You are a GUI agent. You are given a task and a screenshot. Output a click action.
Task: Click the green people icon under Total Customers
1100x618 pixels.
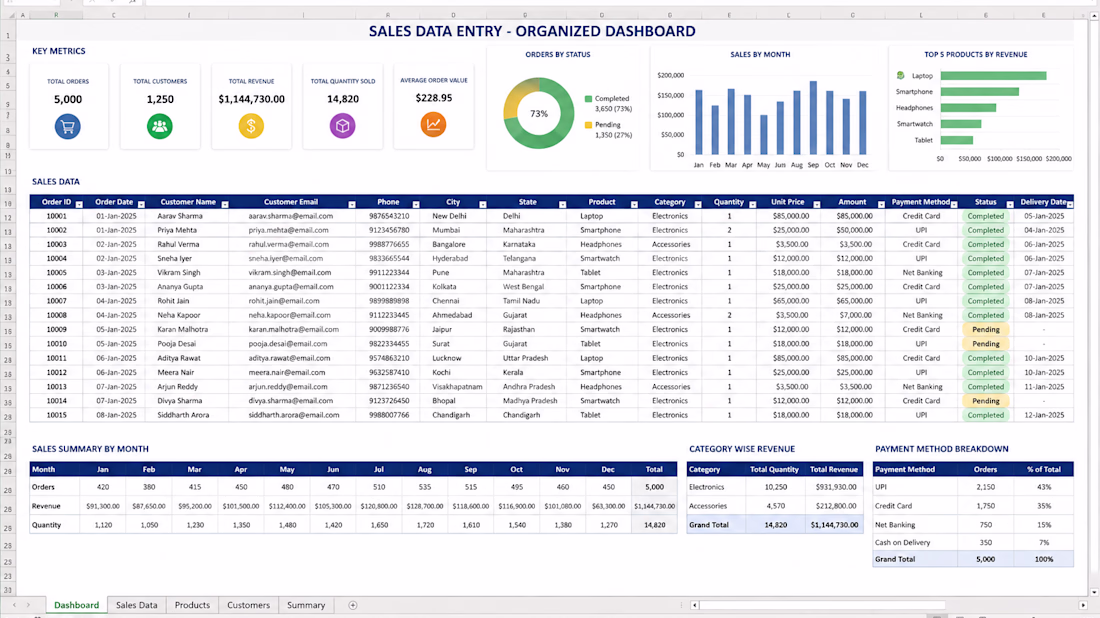click(x=160, y=126)
